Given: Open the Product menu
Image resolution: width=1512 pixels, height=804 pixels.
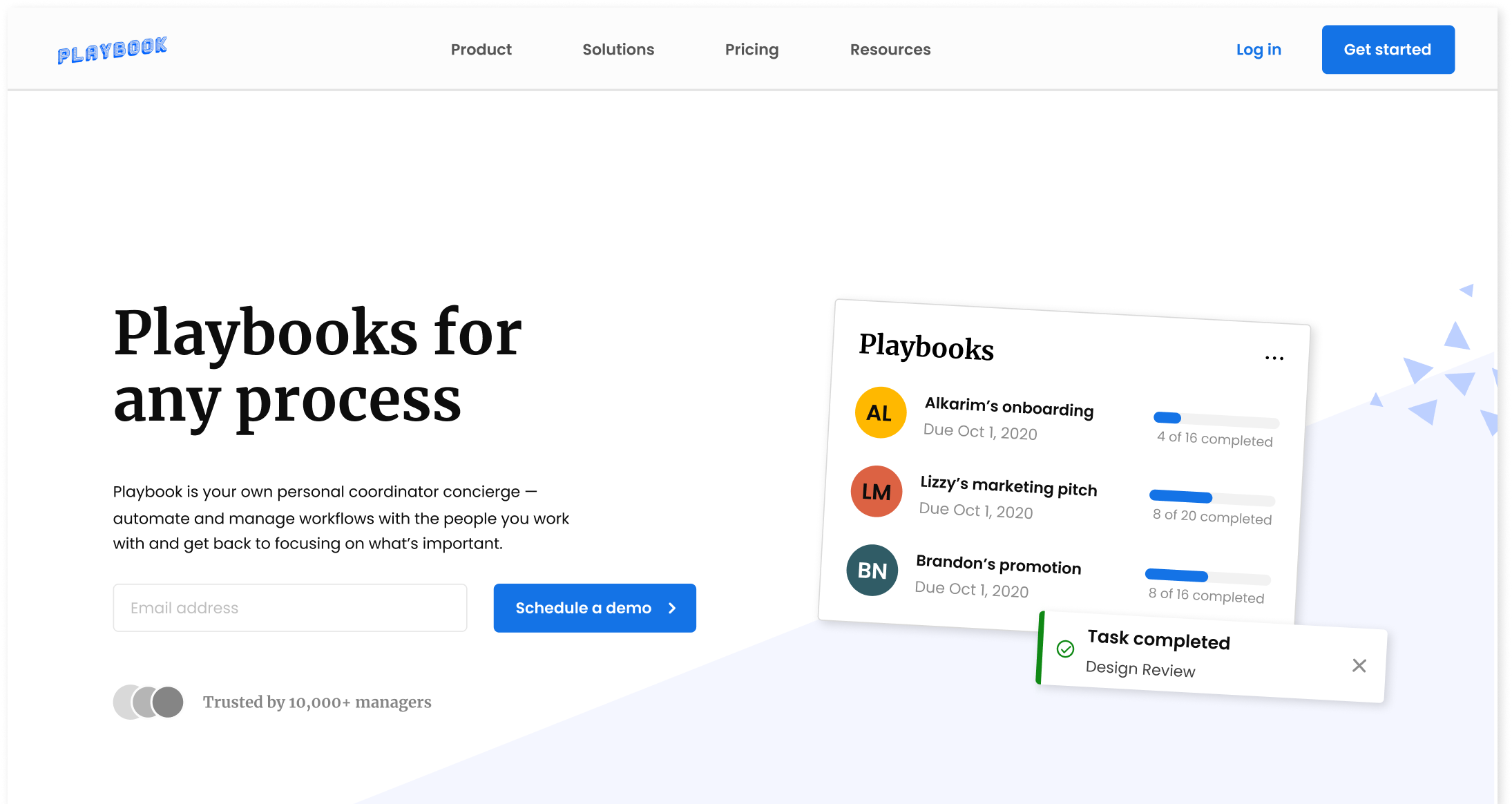Looking at the screenshot, I should pos(481,50).
